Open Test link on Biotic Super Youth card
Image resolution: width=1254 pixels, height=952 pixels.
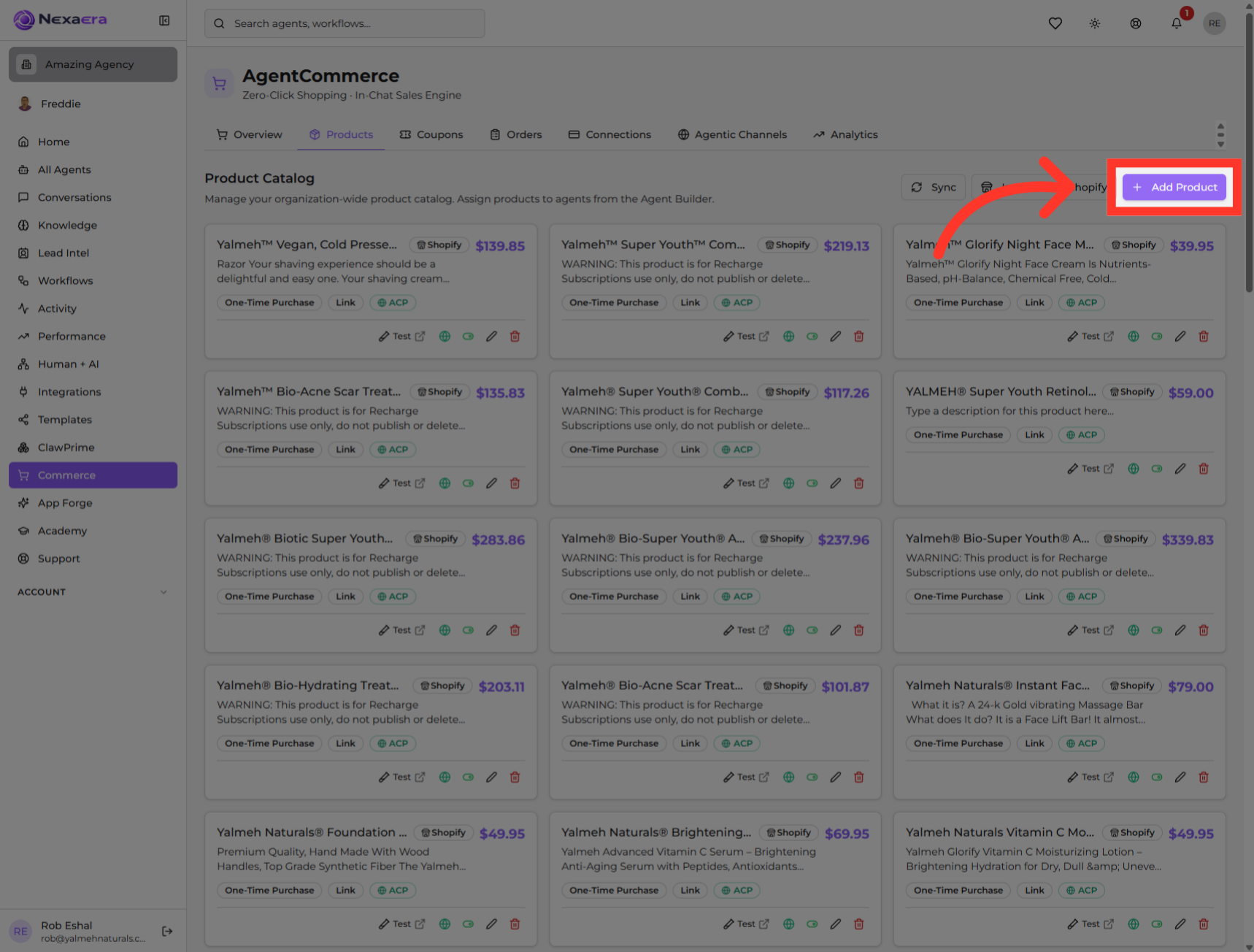click(401, 630)
